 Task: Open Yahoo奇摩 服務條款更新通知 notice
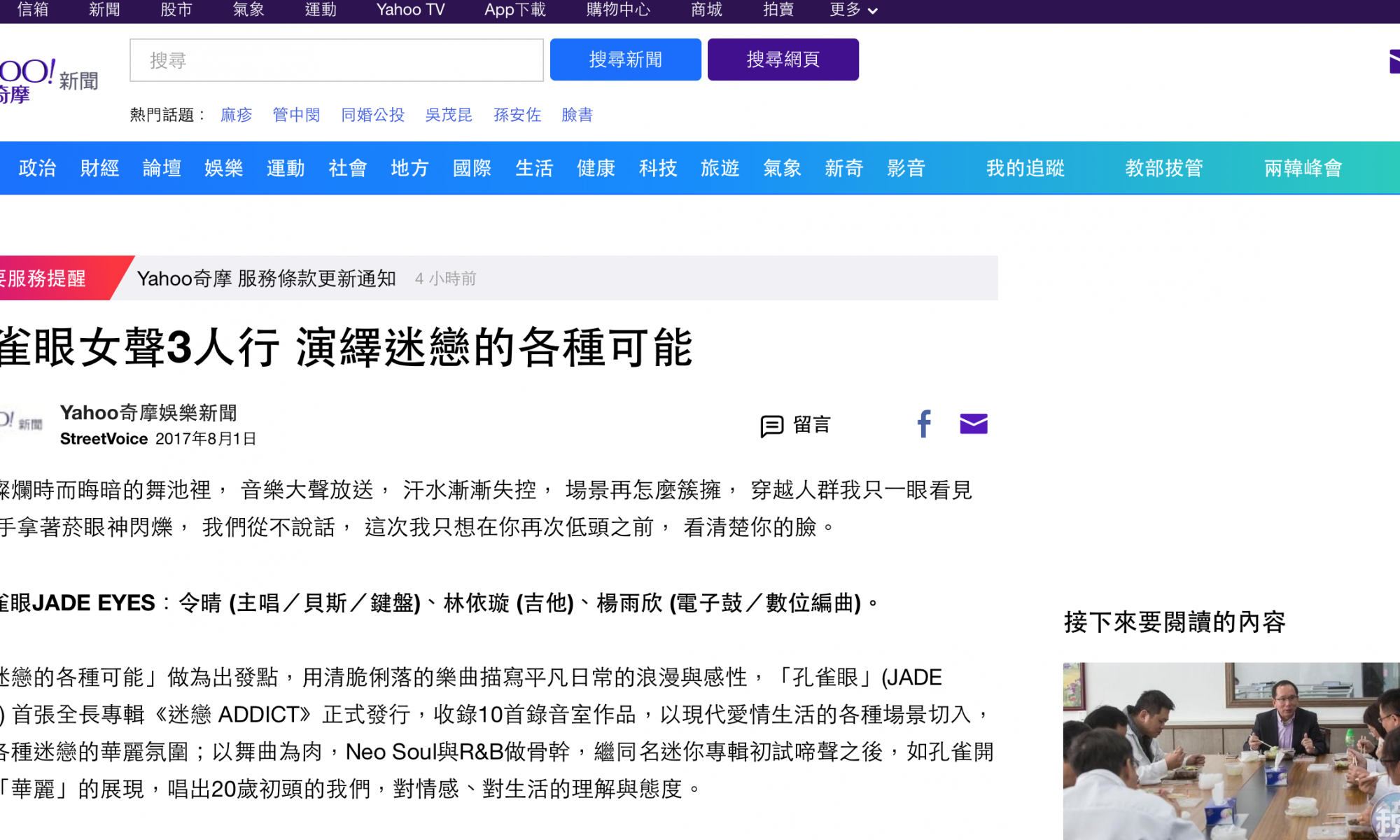(x=267, y=279)
